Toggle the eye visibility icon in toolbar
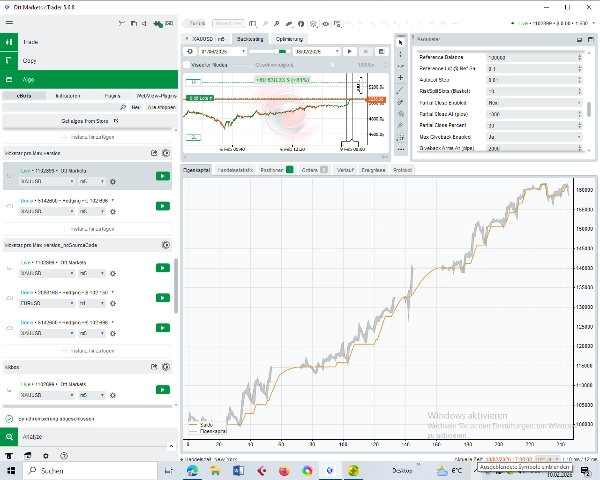This screenshot has height=480, width=600. point(326,24)
